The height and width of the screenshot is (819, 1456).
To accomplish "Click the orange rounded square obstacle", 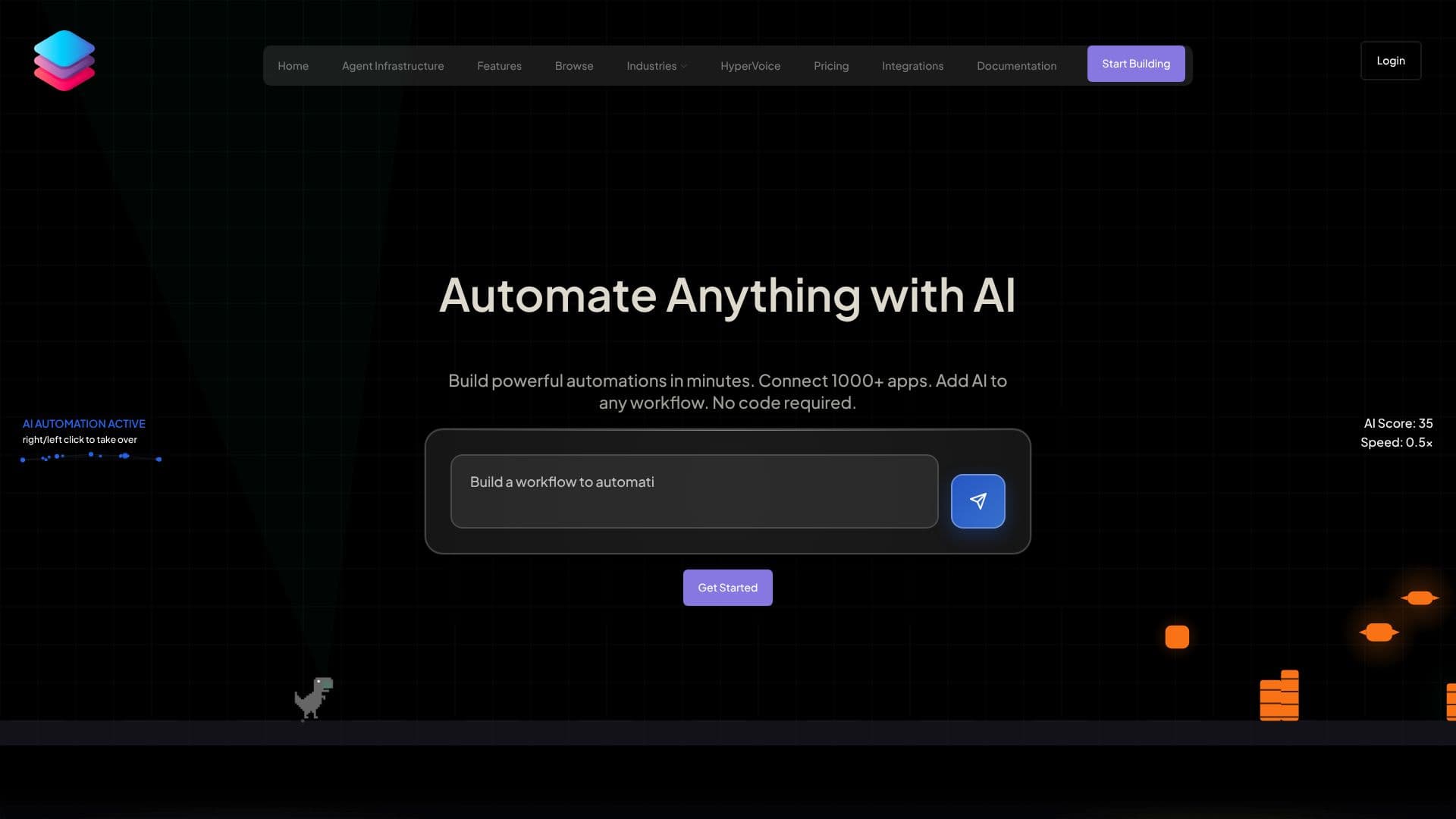I will pyautogui.click(x=1177, y=637).
